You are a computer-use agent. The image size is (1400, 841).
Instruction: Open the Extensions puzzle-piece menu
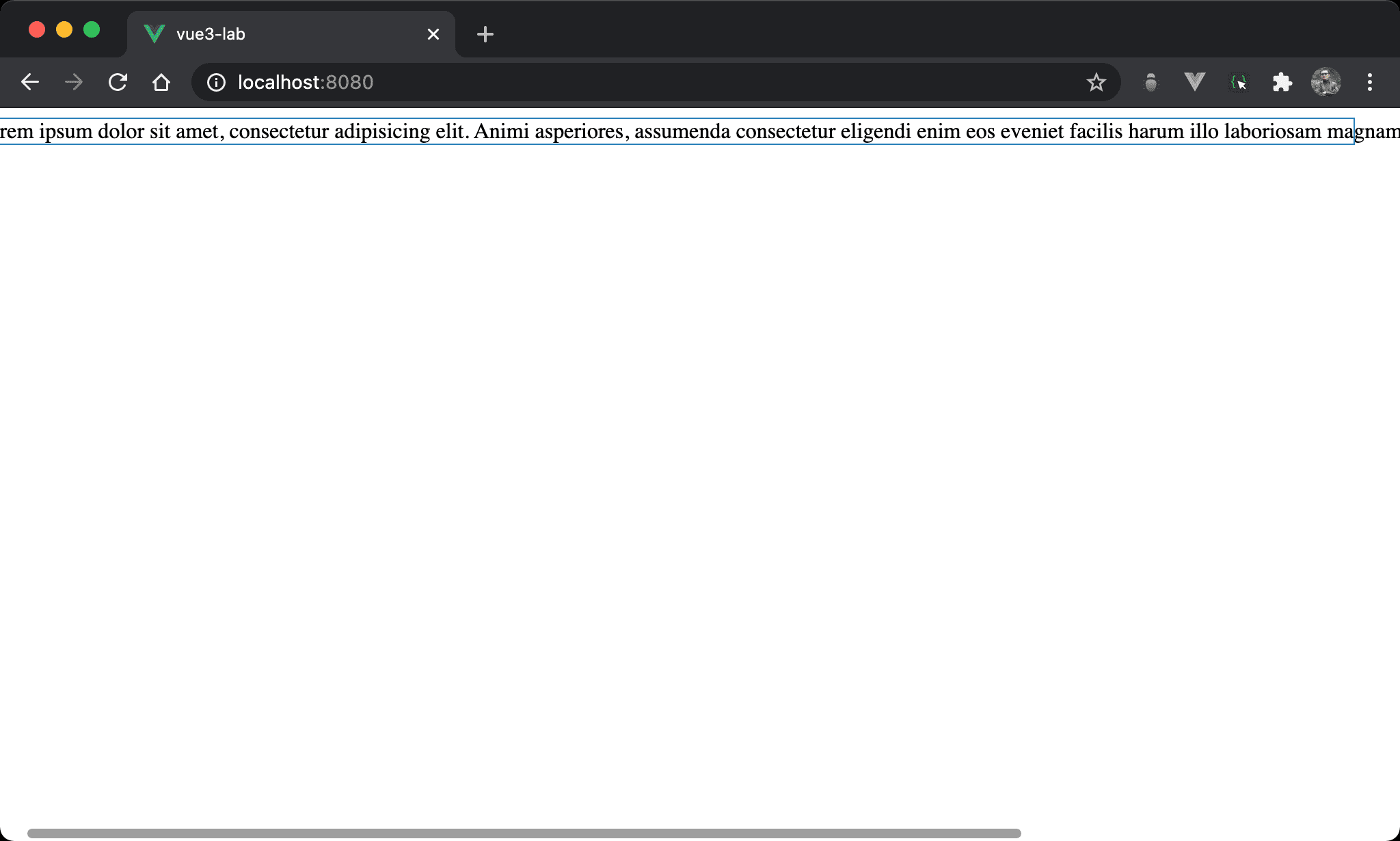click(1282, 83)
